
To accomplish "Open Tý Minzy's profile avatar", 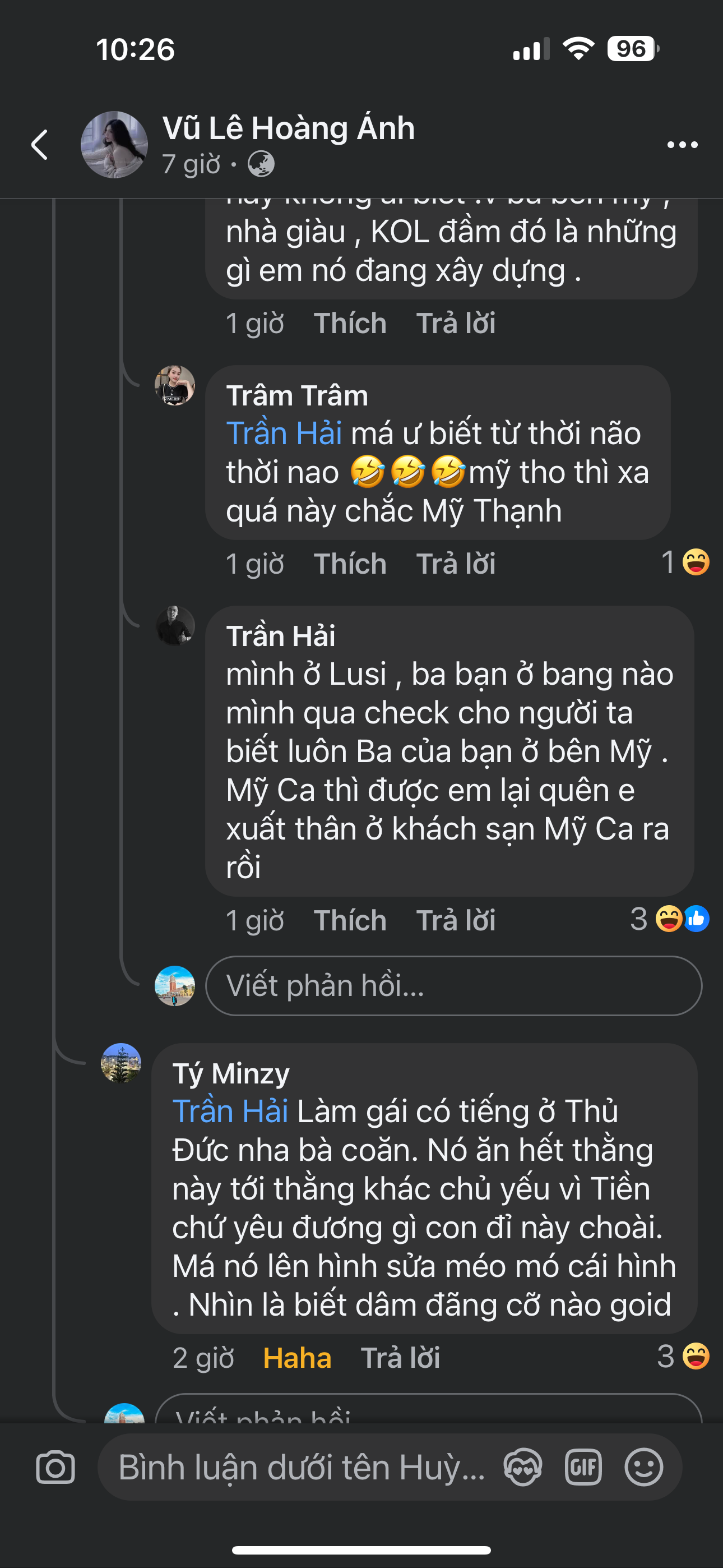I will coord(121,1063).
